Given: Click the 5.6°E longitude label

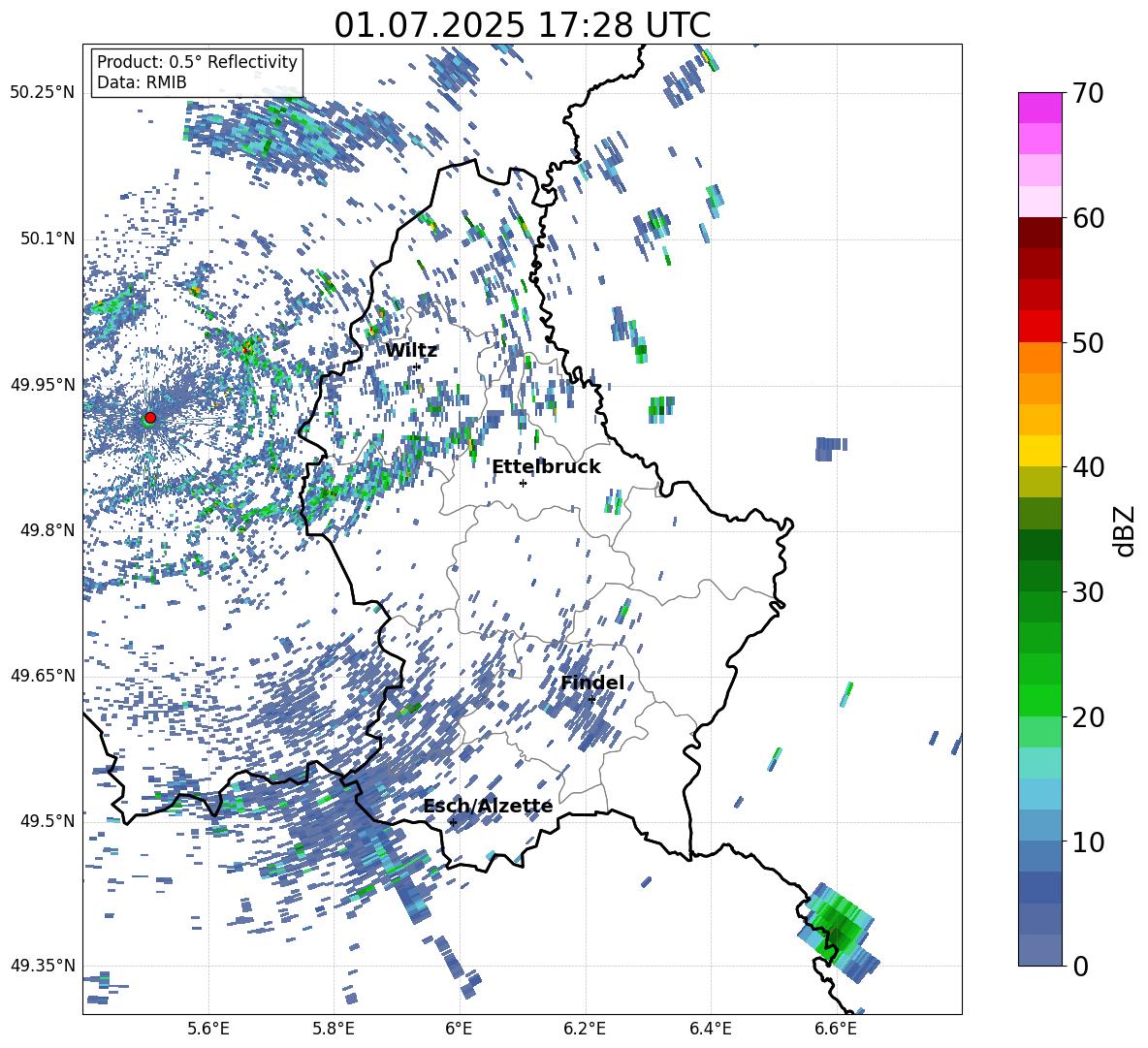Looking at the screenshot, I should (208, 1029).
